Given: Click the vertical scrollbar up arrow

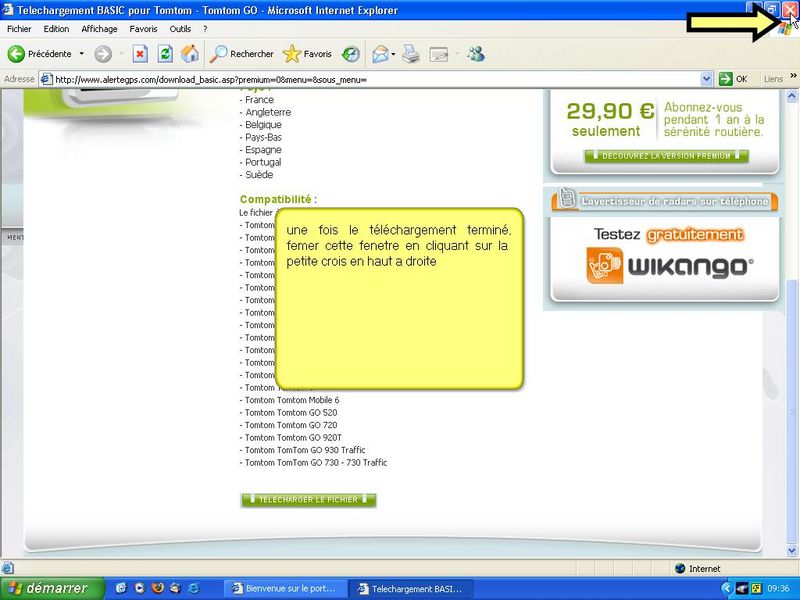Looking at the screenshot, I should [x=792, y=95].
